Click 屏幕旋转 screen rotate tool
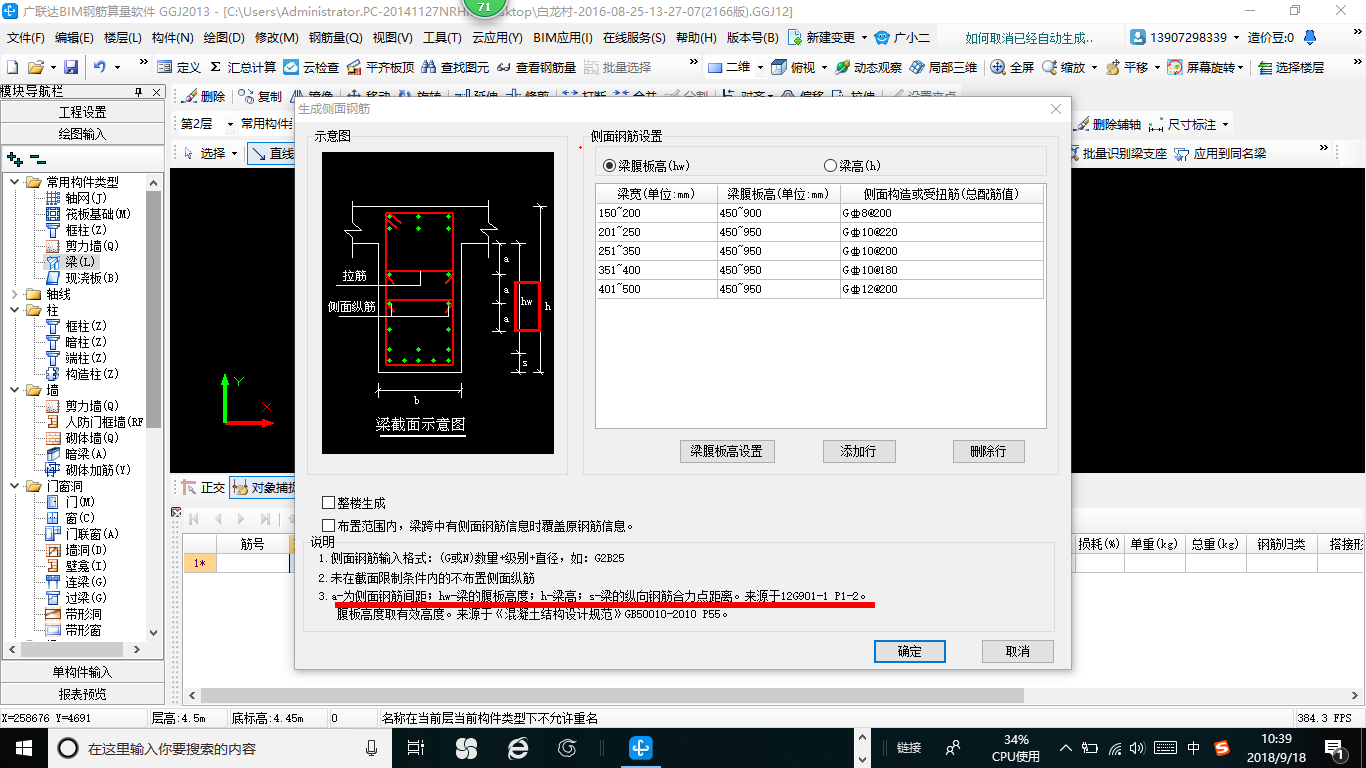 pyautogui.click(x=1203, y=67)
